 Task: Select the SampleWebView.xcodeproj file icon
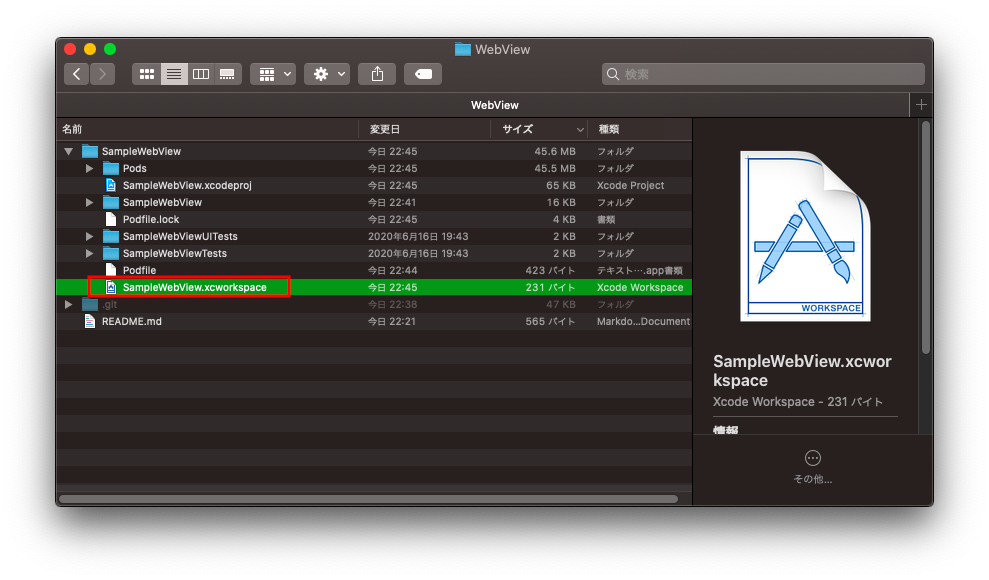[x=111, y=185]
